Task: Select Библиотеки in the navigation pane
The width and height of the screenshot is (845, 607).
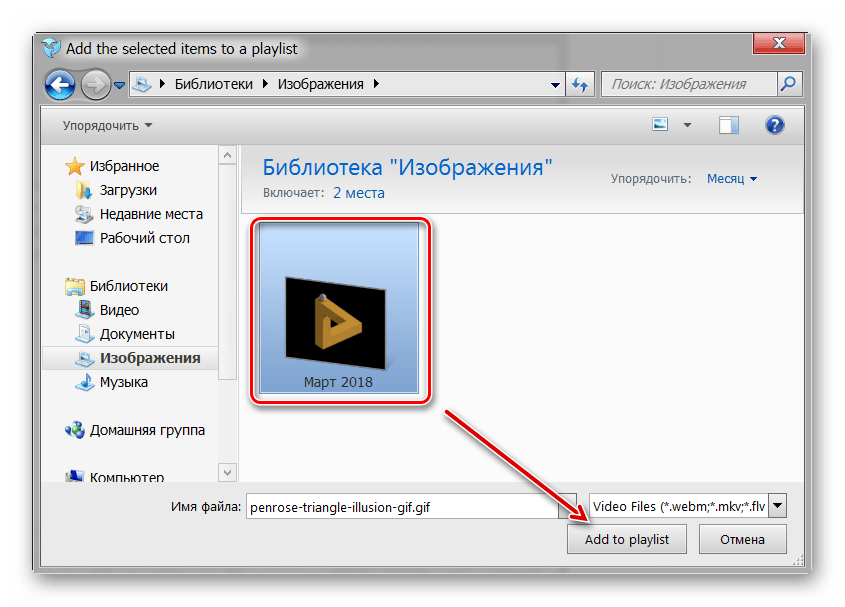Action: point(129,286)
